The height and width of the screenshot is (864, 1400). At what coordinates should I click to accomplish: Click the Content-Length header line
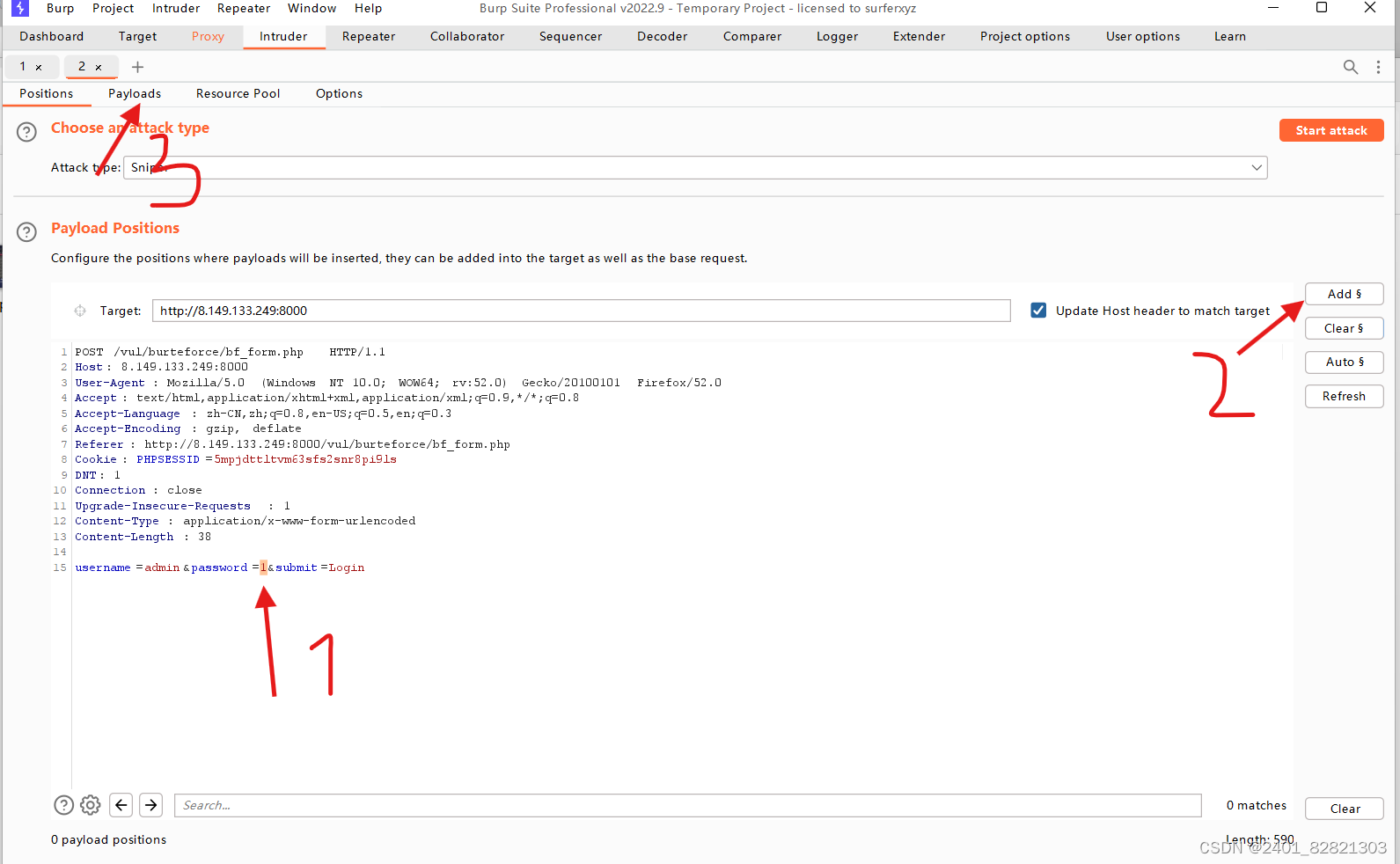click(x=143, y=537)
